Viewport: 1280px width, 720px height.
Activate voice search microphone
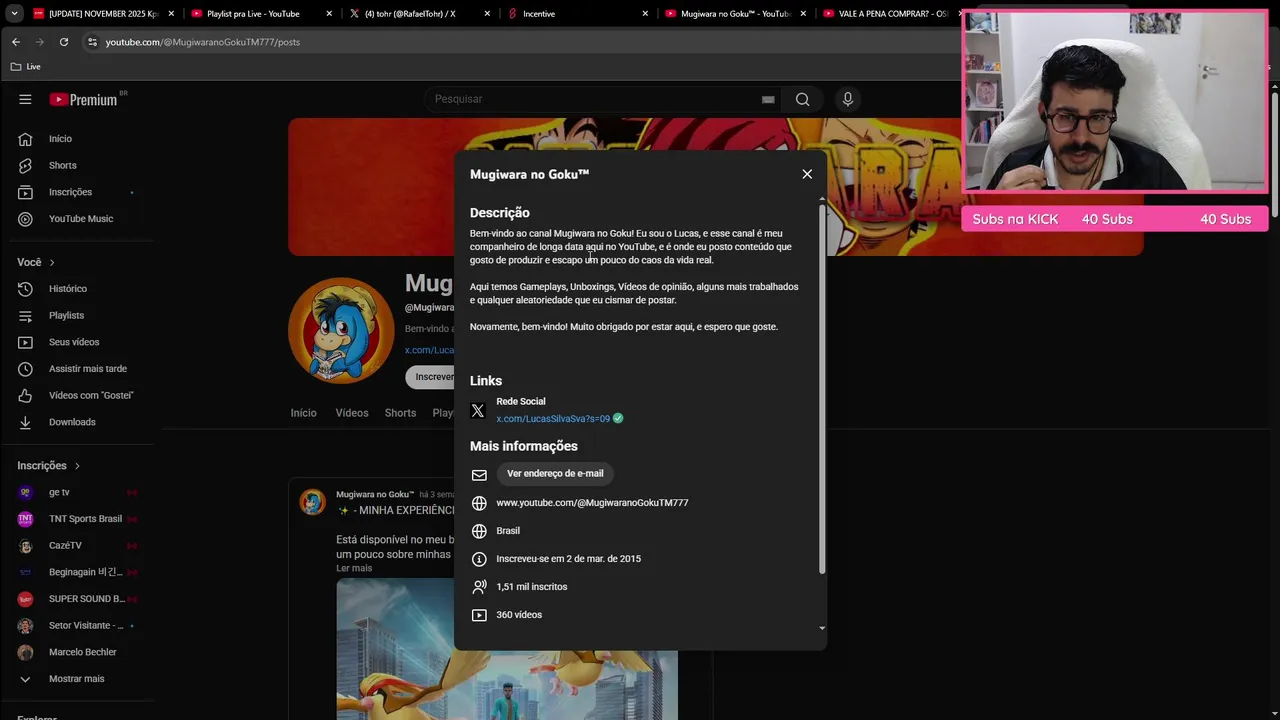(848, 99)
